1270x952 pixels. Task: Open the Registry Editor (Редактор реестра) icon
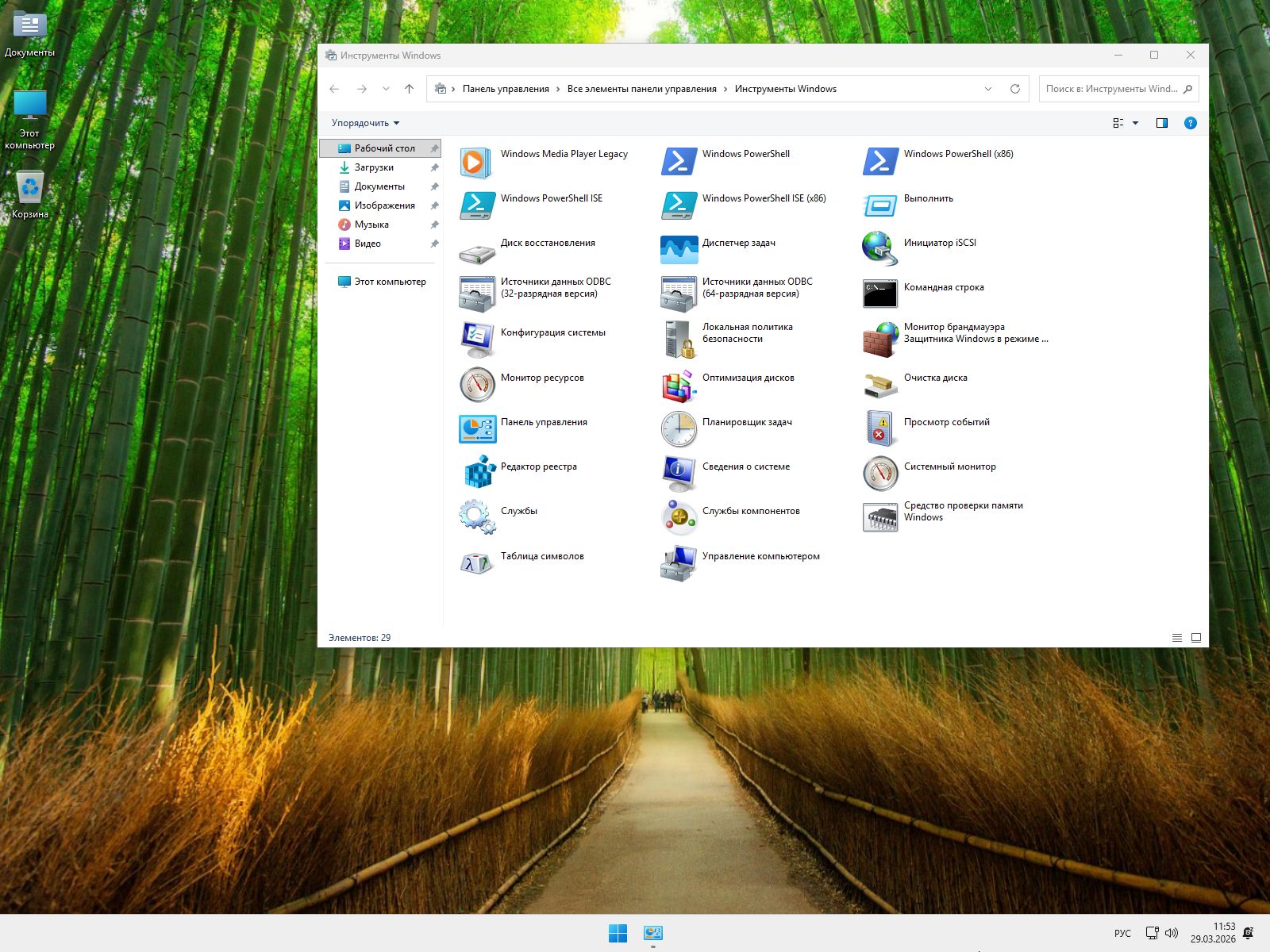478,473
